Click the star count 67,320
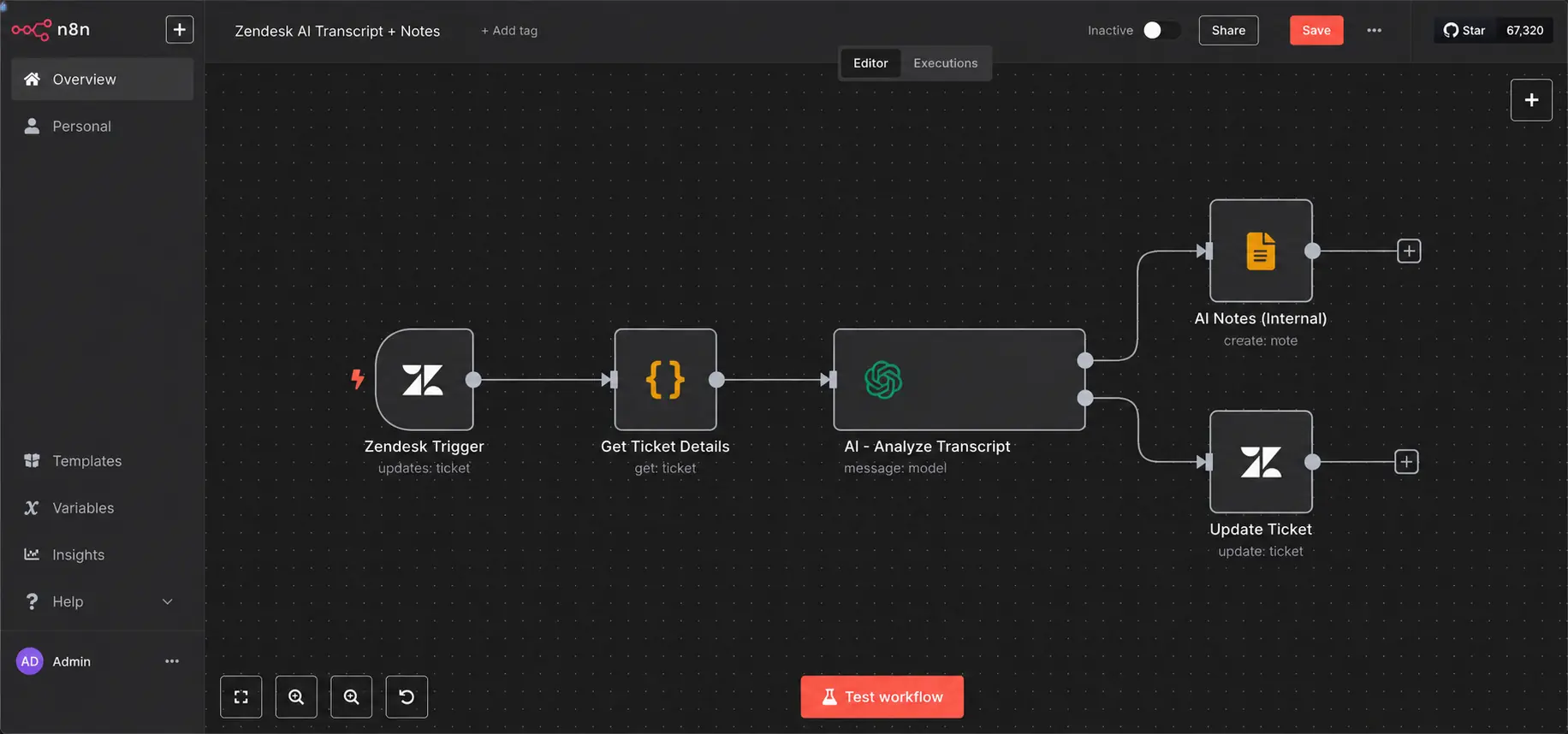The image size is (1568, 734). 1524,31
